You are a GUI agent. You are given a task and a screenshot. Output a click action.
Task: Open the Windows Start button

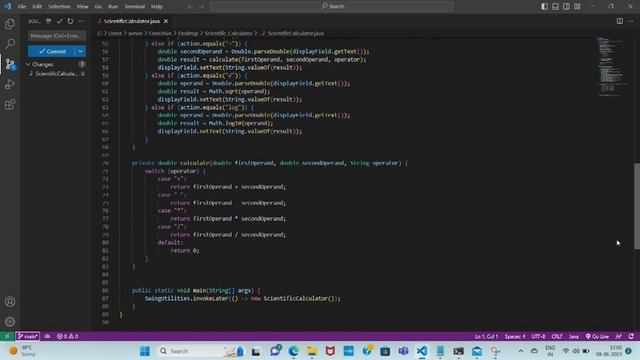pos(144,351)
